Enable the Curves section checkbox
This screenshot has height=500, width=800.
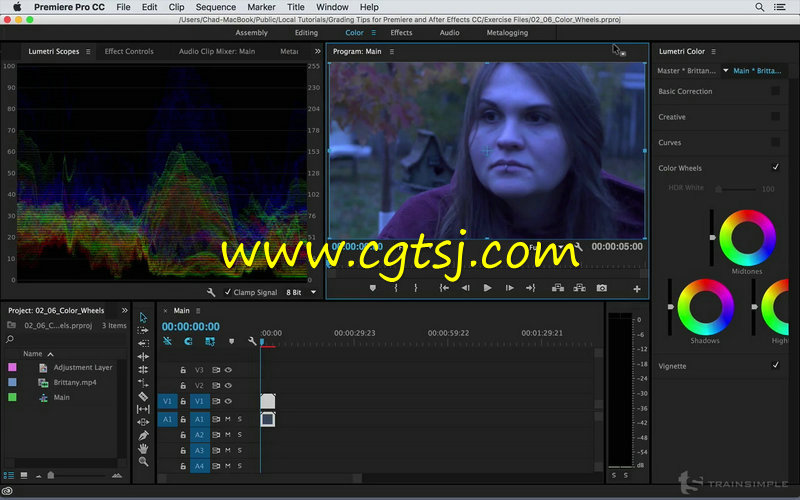[x=776, y=142]
